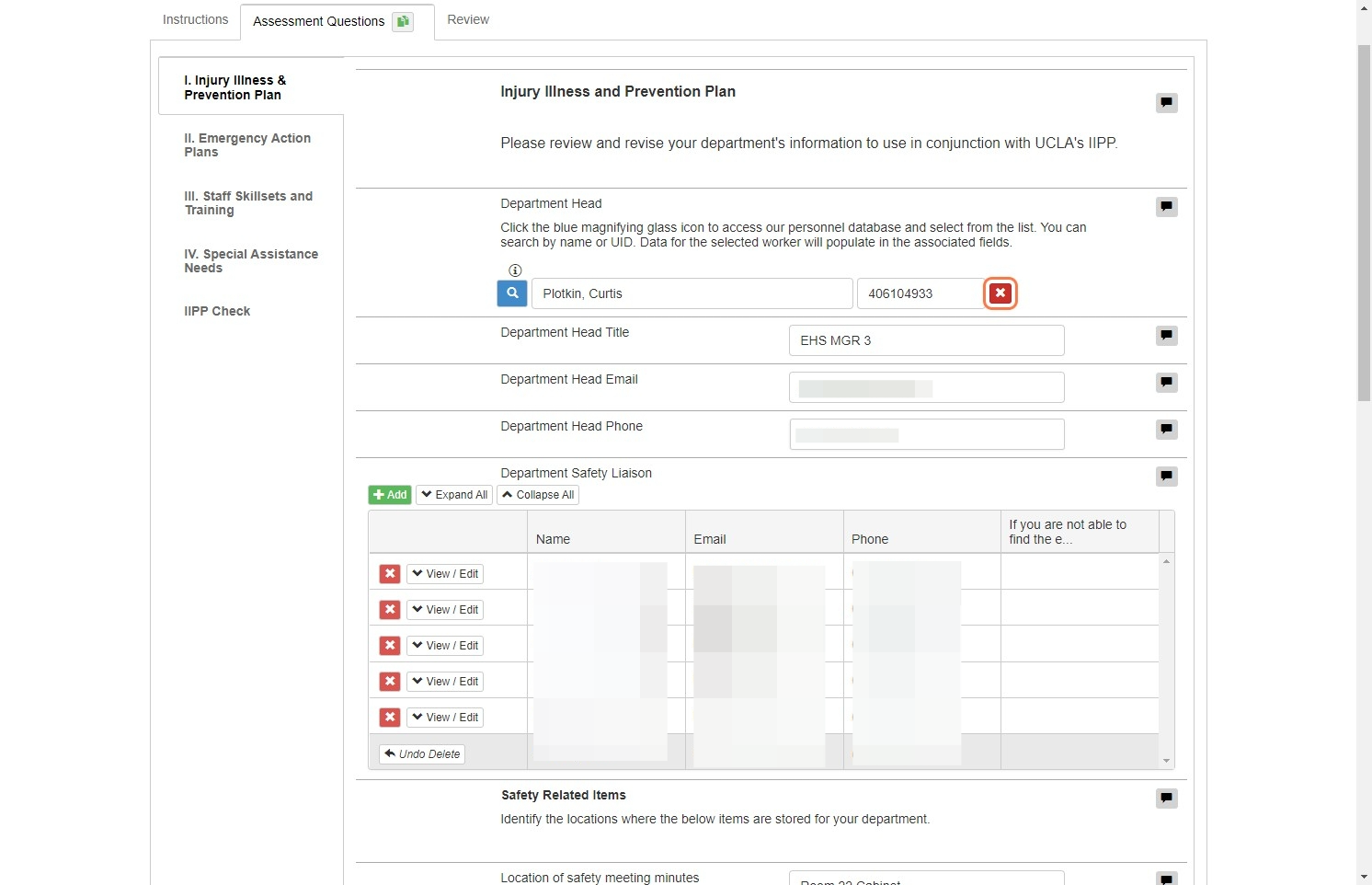Expand View / Edit on fourth liaison row
This screenshot has height=885, width=1372.
pos(445,682)
